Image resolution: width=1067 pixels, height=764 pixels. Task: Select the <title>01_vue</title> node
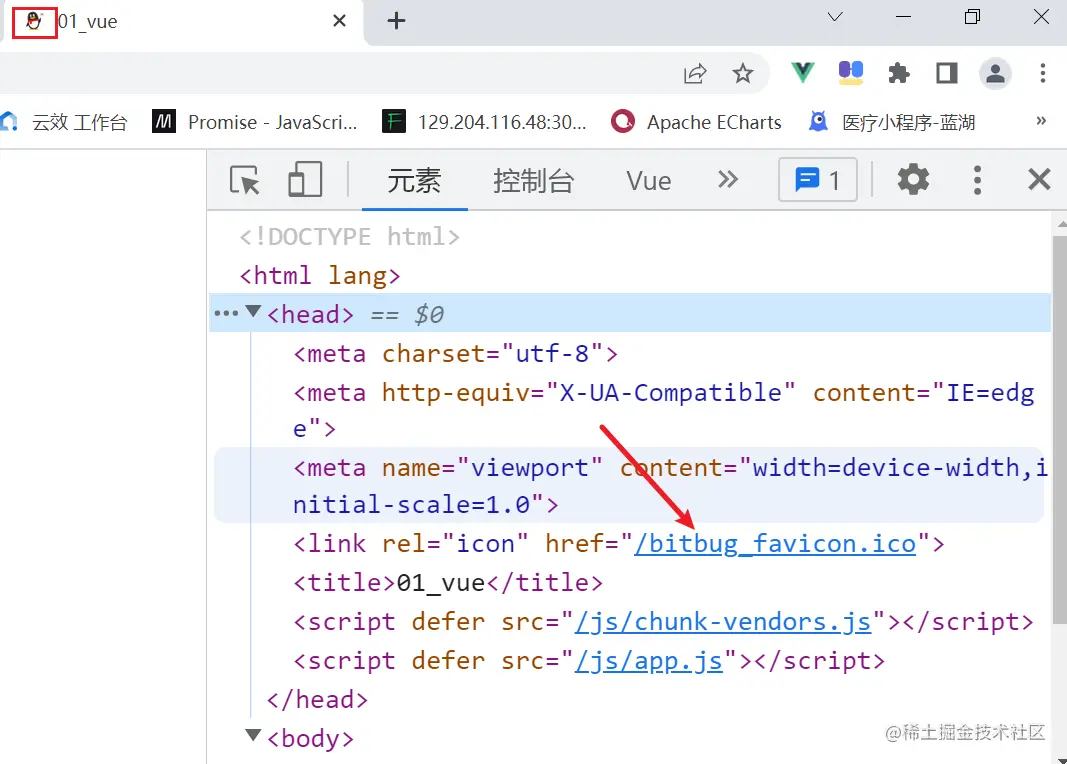(x=448, y=583)
